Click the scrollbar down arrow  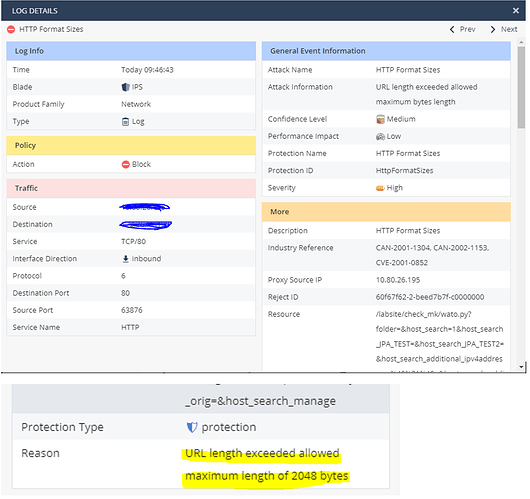tap(522, 367)
